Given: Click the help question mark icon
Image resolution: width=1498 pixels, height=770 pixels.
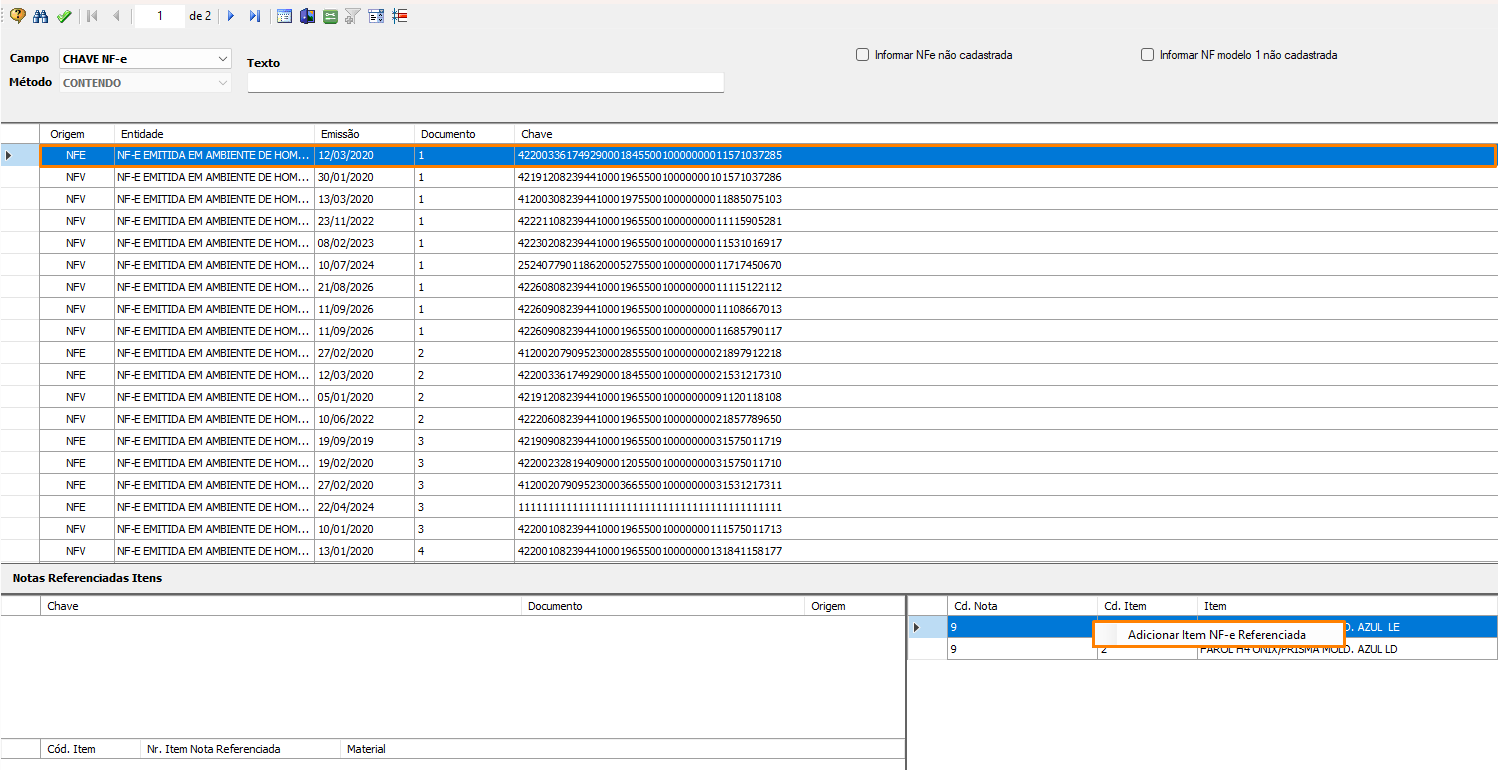Looking at the screenshot, I should point(17,16).
